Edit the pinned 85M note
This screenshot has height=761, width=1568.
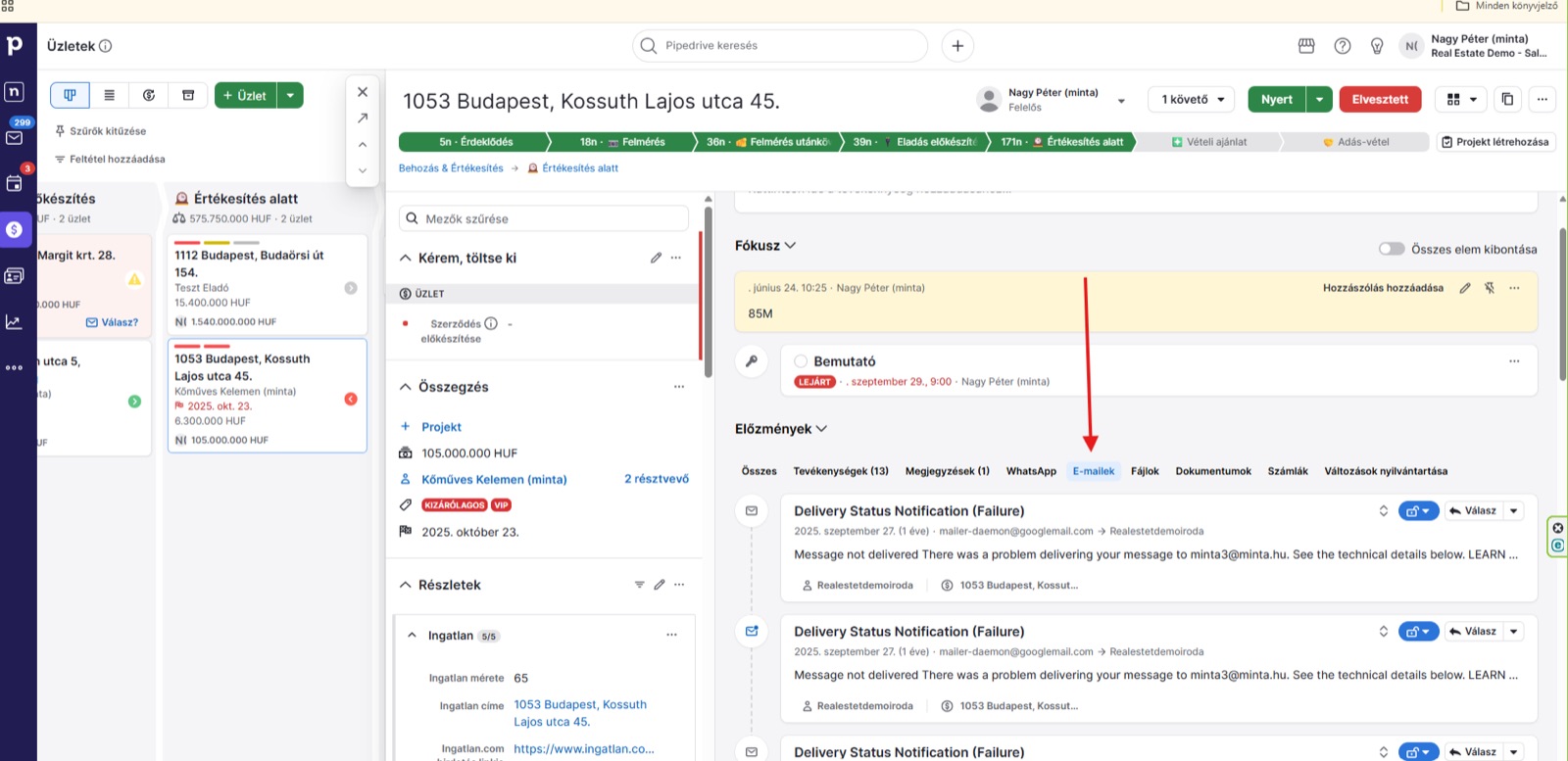[1465, 288]
